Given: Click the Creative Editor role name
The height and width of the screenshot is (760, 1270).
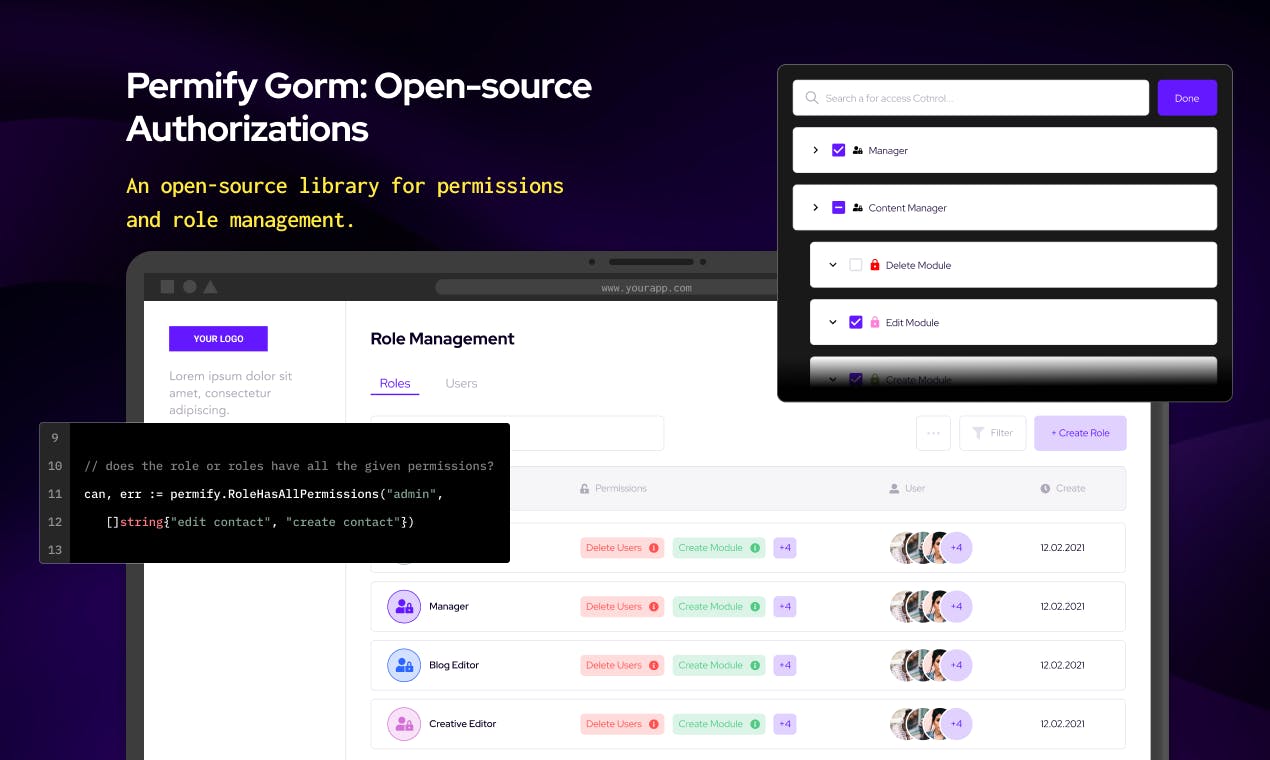Looking at the screenshot, I should point(462,723).
